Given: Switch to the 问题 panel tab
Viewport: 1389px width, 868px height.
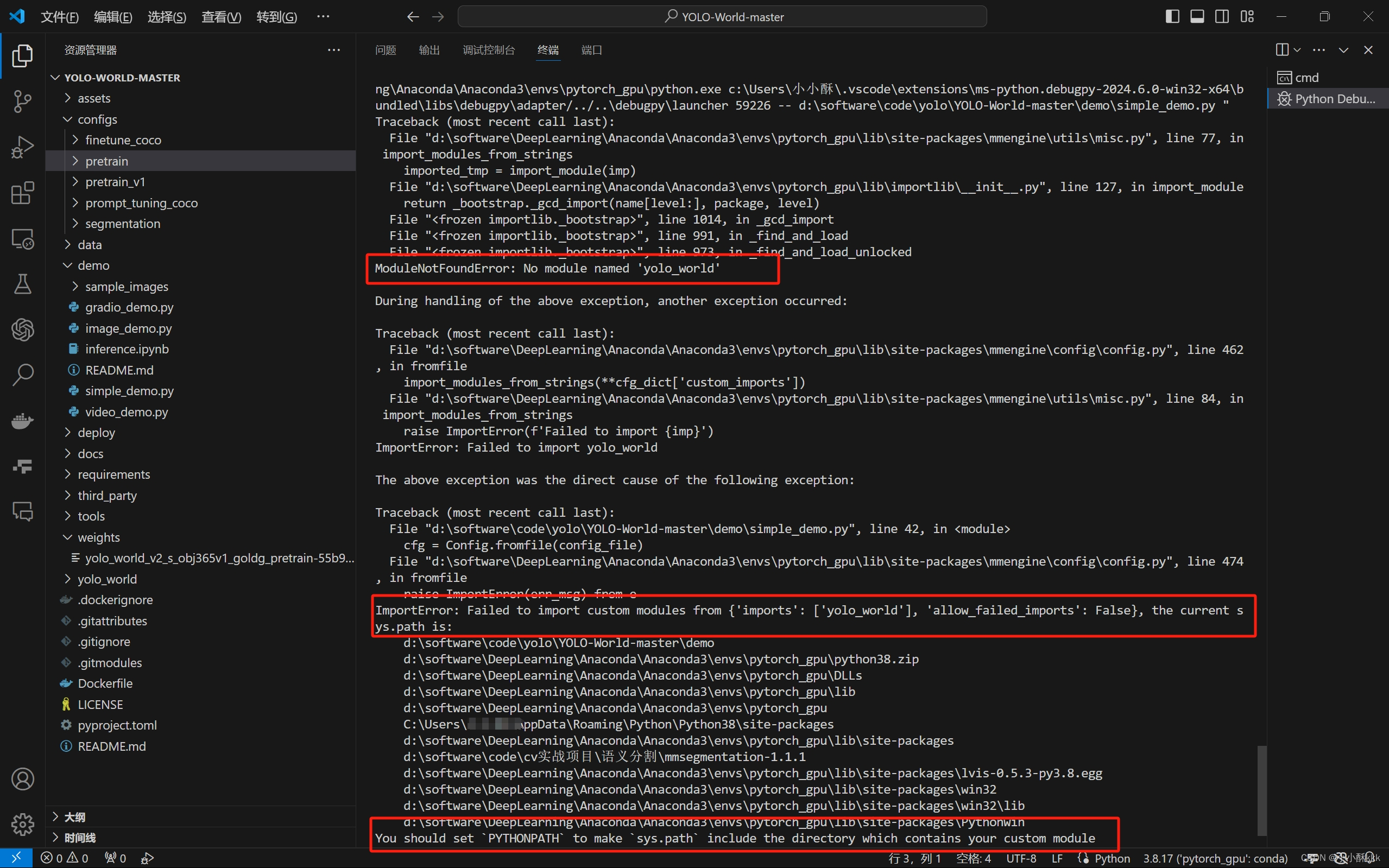Looking at the screenshot, I should tap(386, 50).
